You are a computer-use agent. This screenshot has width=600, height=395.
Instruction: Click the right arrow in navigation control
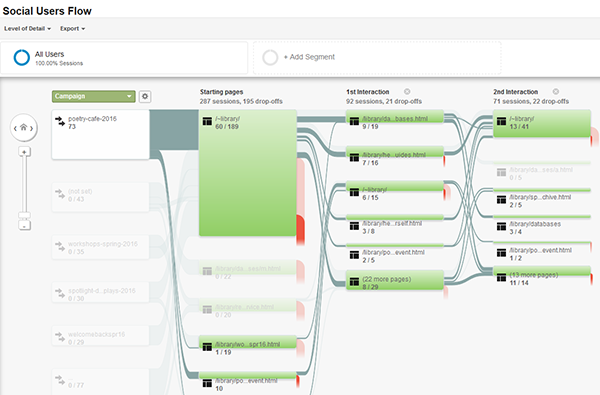point(32,128)
